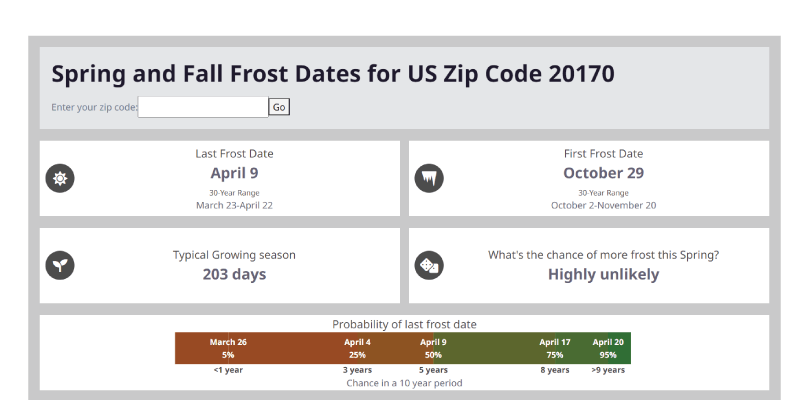Click the October 29 first frost date
The height and width of the screenshot is (400, 800).
point(604,173)
